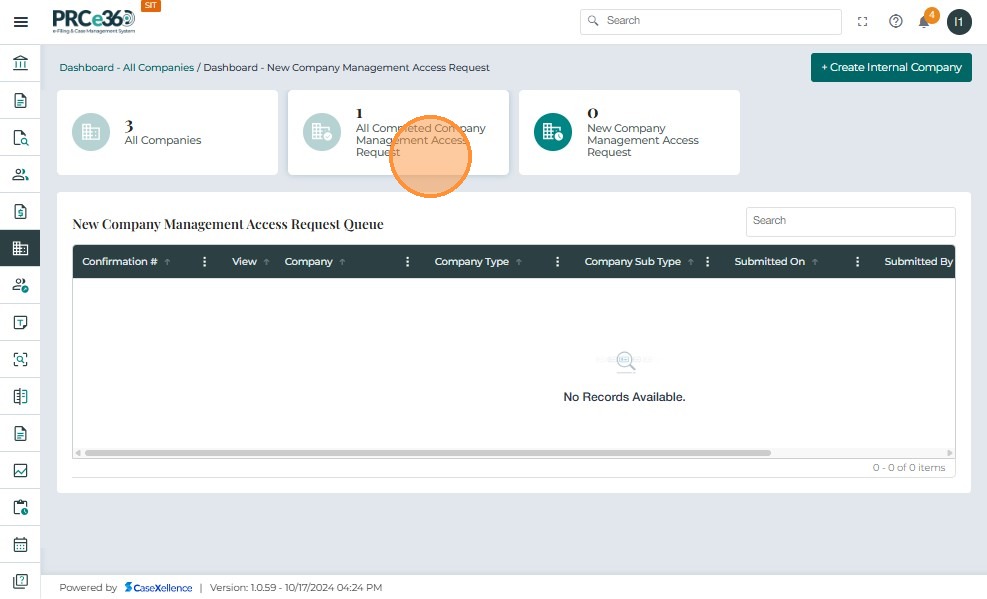
Task: Open the hamburger navigation menu
Action: pos(20,21)
